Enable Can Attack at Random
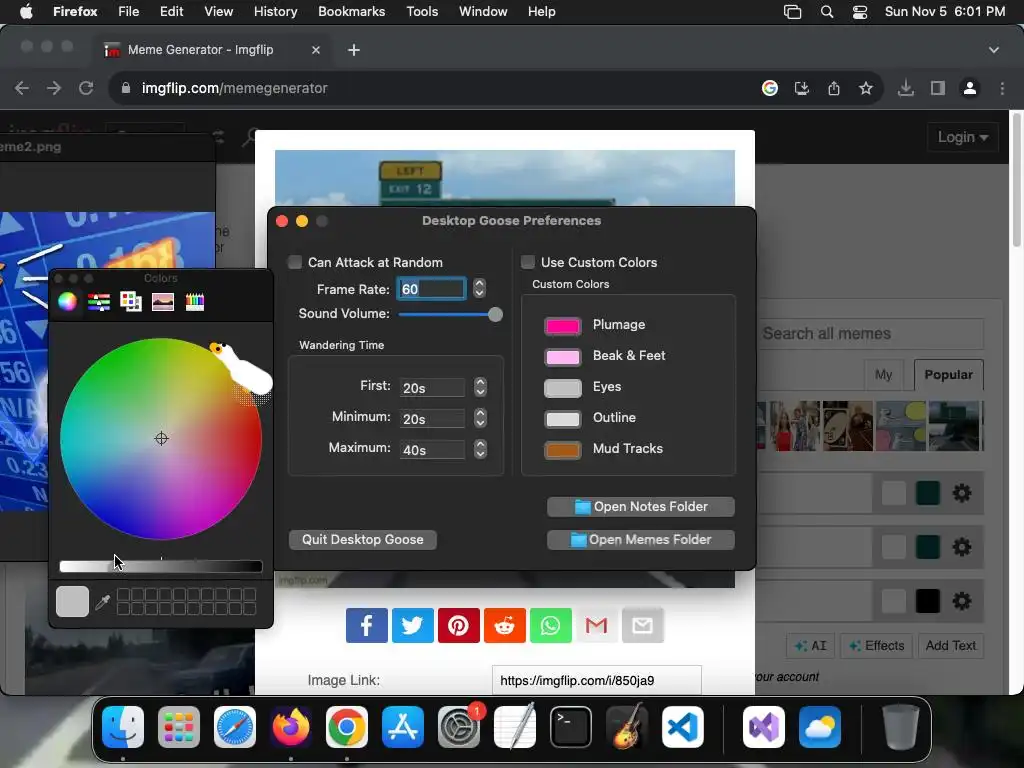 [295, 262]
